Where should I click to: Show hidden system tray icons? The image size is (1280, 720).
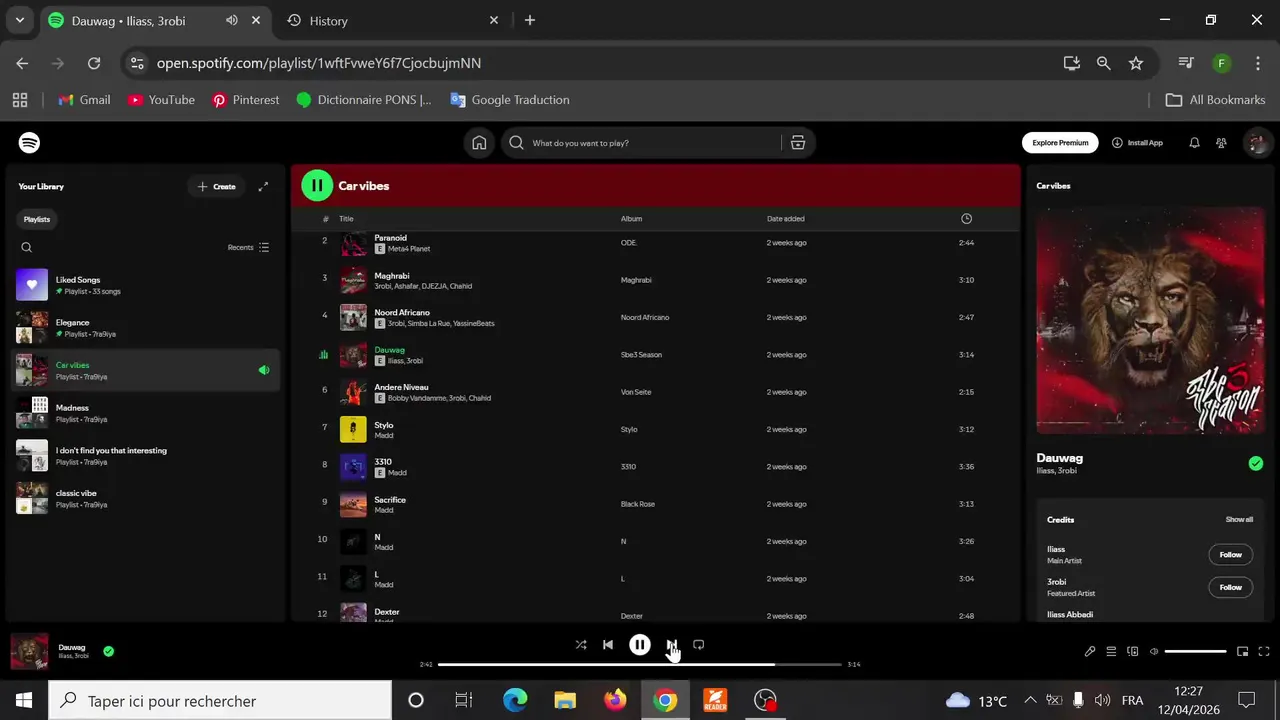1030,700
